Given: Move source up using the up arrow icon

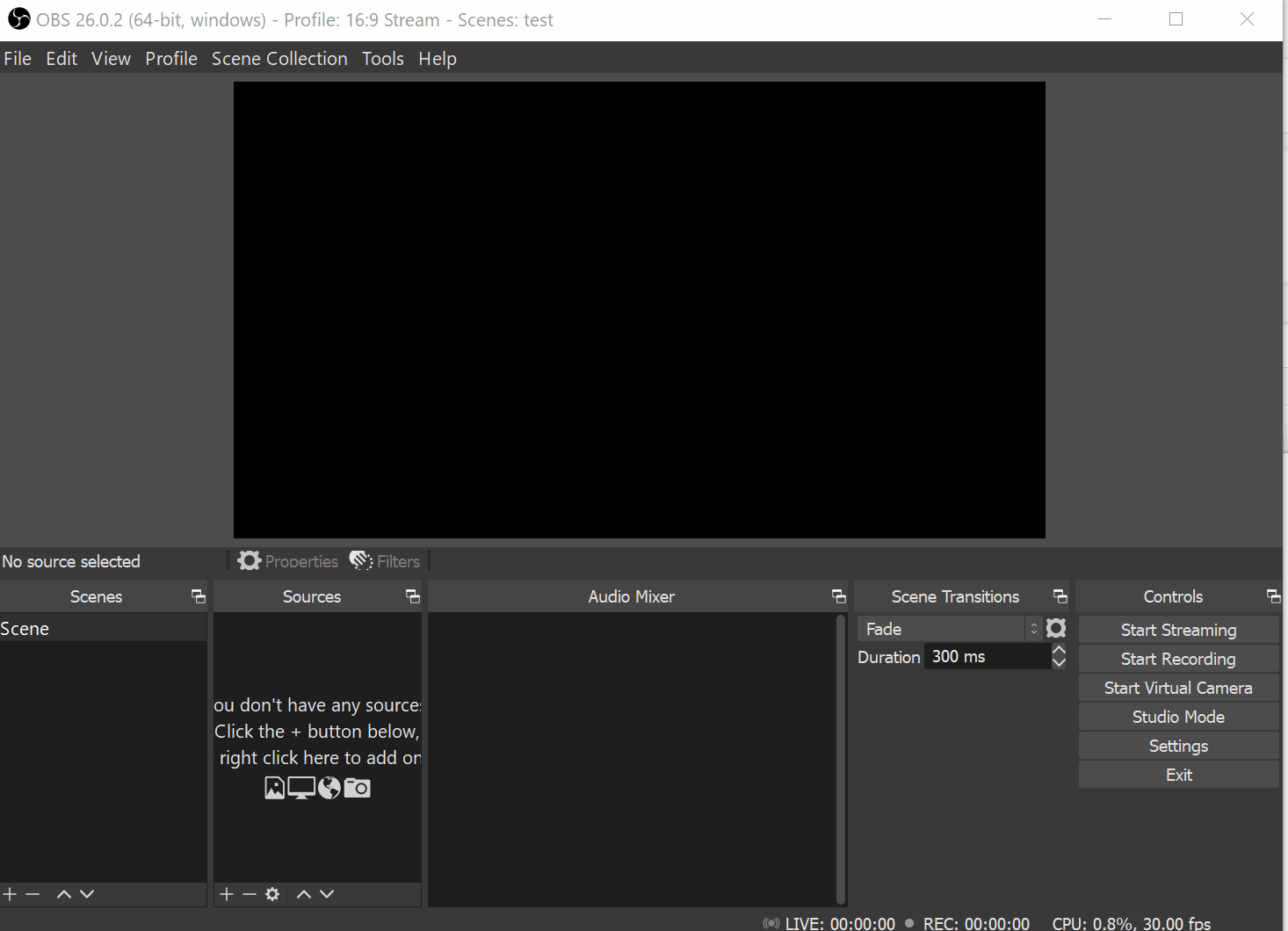Looking at the screenshot, I should pos(303,894).
